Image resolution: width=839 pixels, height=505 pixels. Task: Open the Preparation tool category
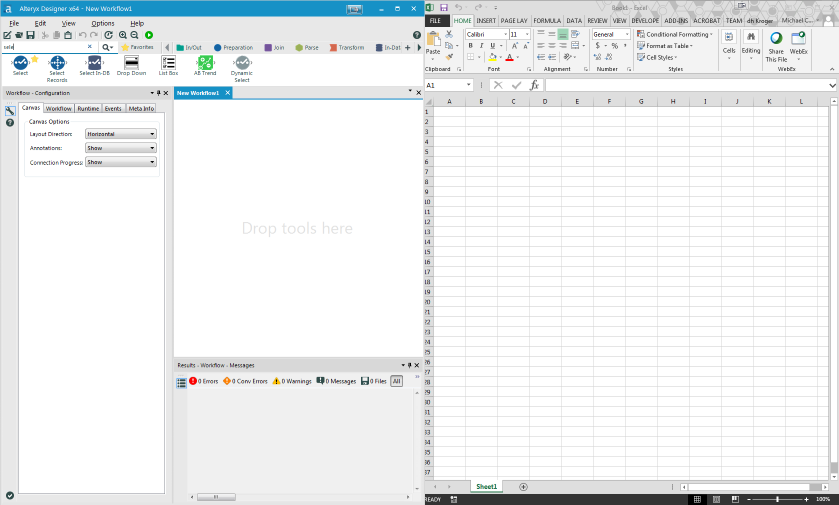point(233,48)
